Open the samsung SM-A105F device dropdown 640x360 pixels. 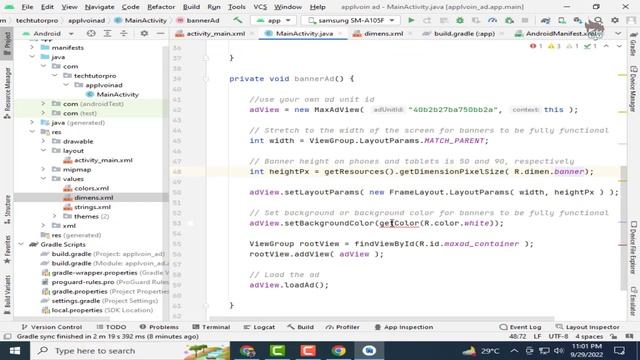click(351, 20)
